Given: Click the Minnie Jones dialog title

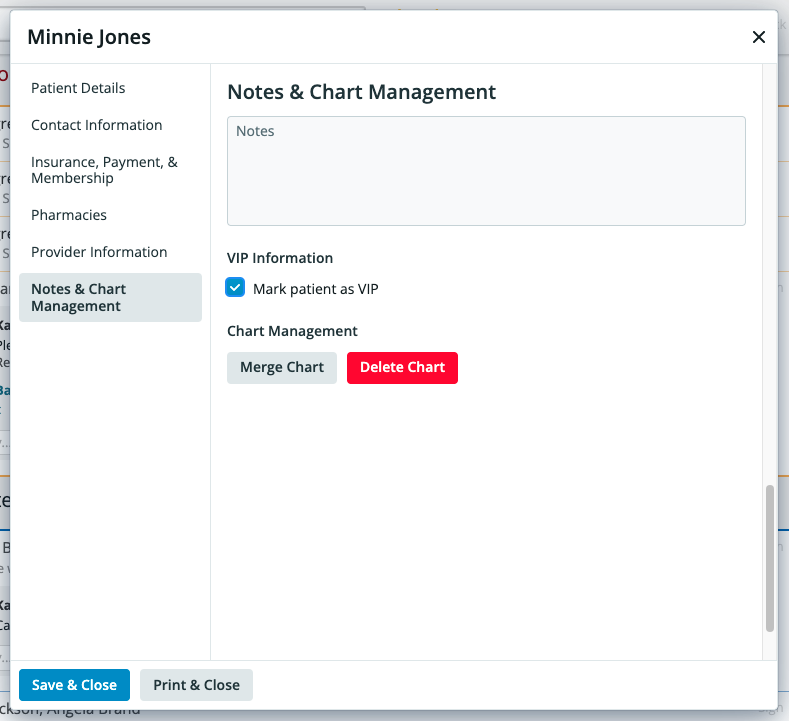Looking at the screenshot, I should click(89, 38).
